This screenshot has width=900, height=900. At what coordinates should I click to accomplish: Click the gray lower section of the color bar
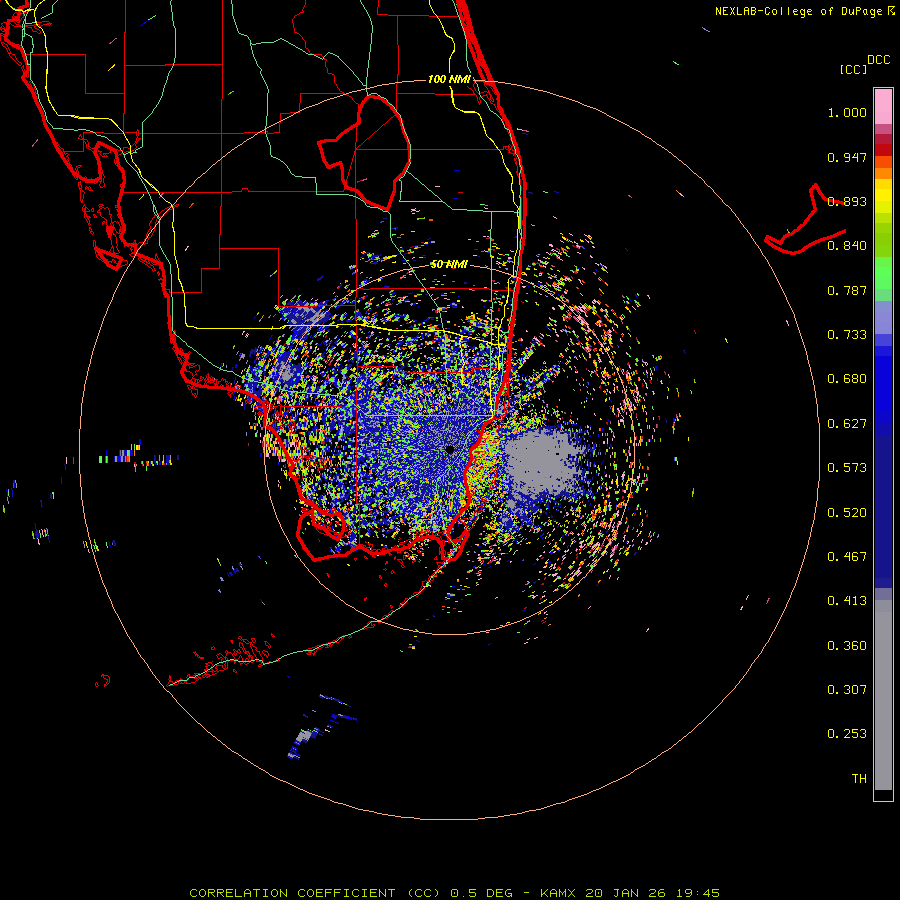pyautogui.click(x=883, y=695)
